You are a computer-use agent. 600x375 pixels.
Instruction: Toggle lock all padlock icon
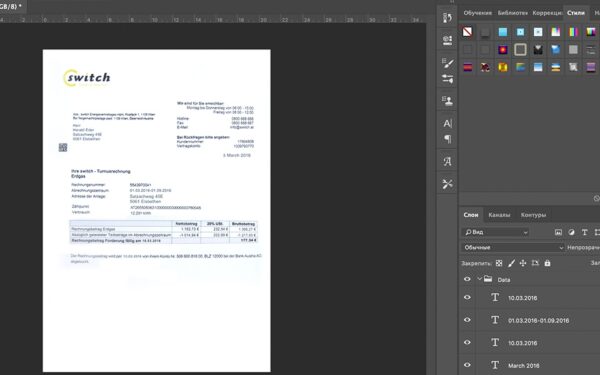click(x=548, y=263)
